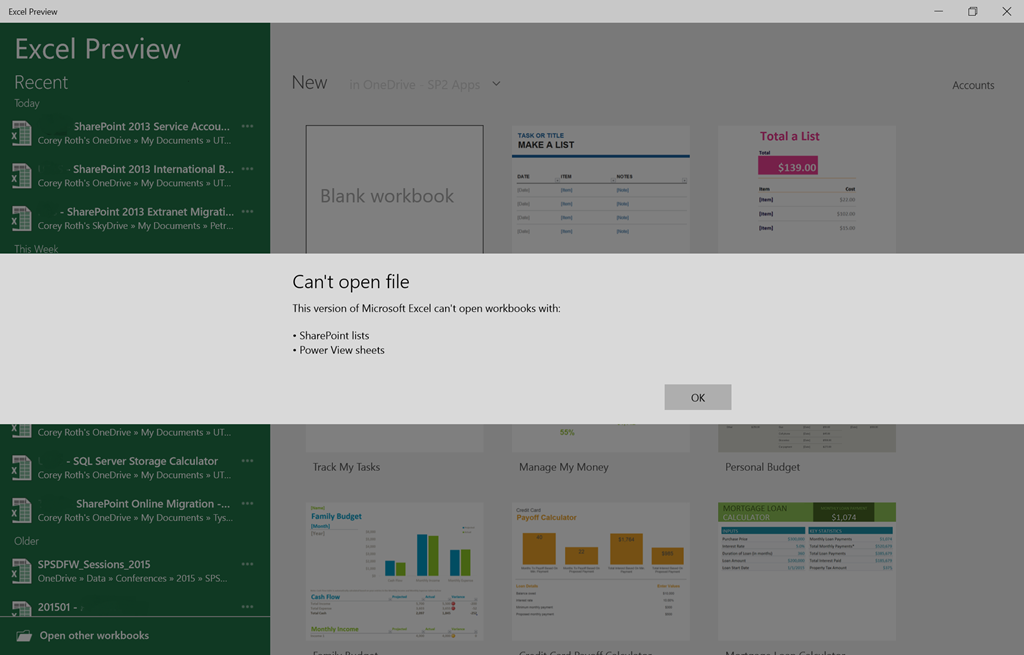Click the SharePoint lists bullet in the dialog
1024x655 pixels.
click(330, 336)
